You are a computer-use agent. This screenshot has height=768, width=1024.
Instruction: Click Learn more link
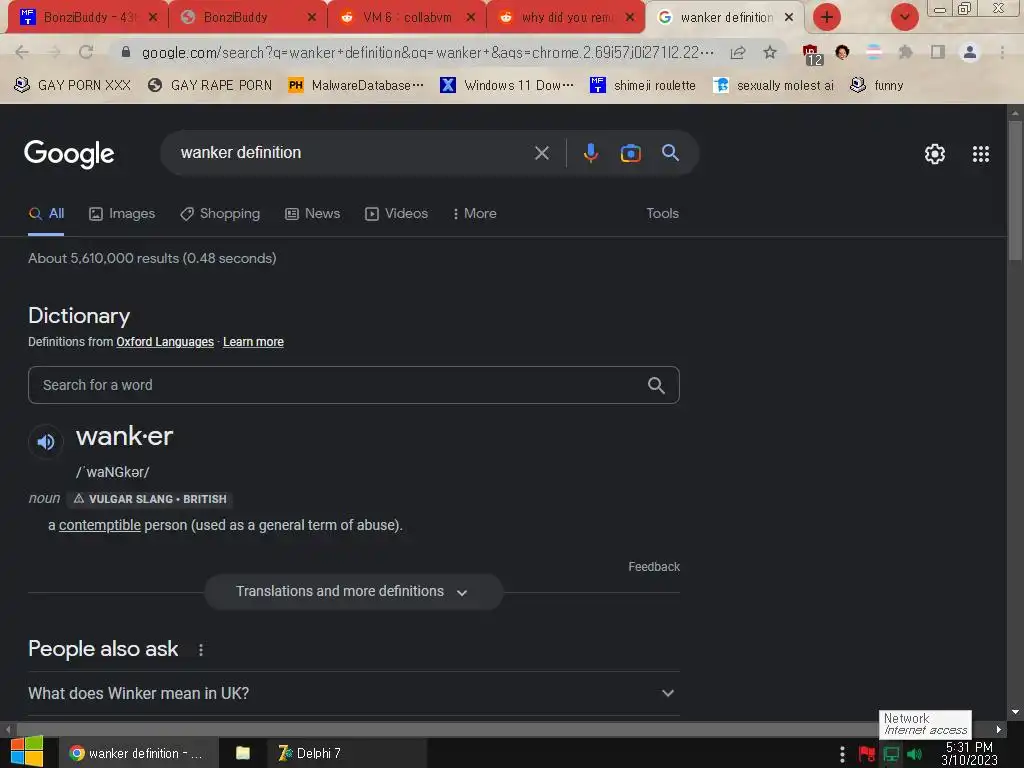click(x=253, y=342)
